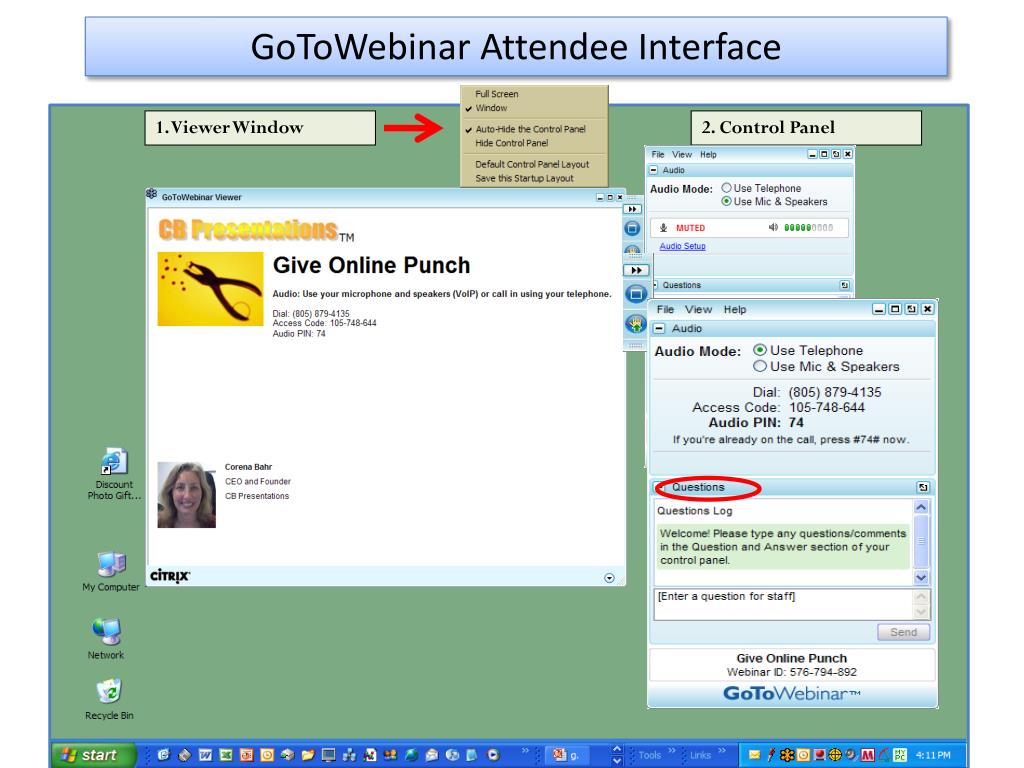Undock the Questions pane in rear control panel
Screen dimensions: 1024x768
tap(844, 285)
